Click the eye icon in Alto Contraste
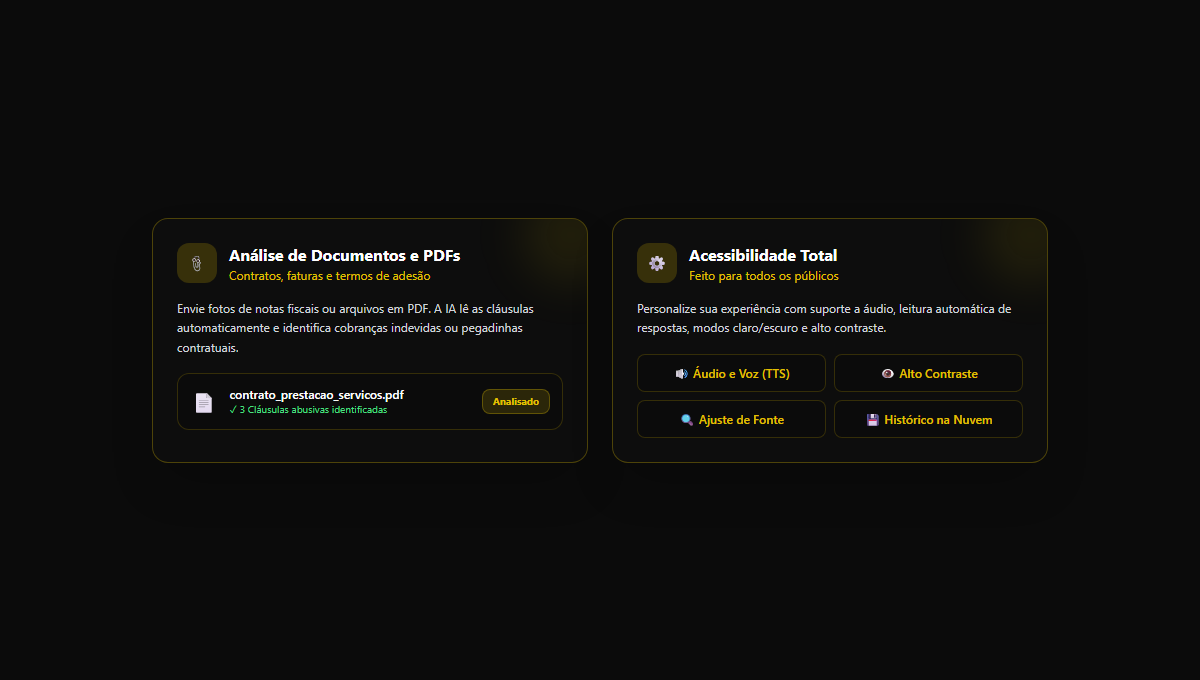The image size is (1200, 680). [888, 374]
